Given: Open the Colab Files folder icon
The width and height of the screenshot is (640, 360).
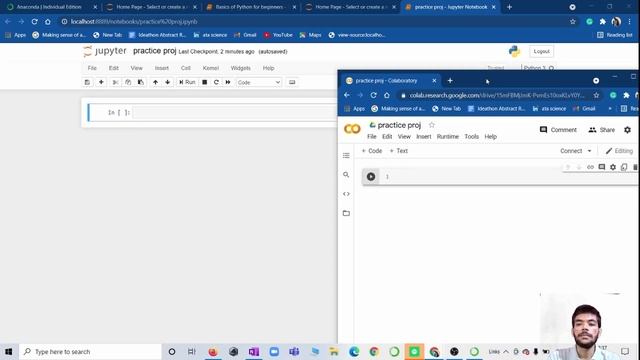Looking at the screenshot, I should (346, 213).
